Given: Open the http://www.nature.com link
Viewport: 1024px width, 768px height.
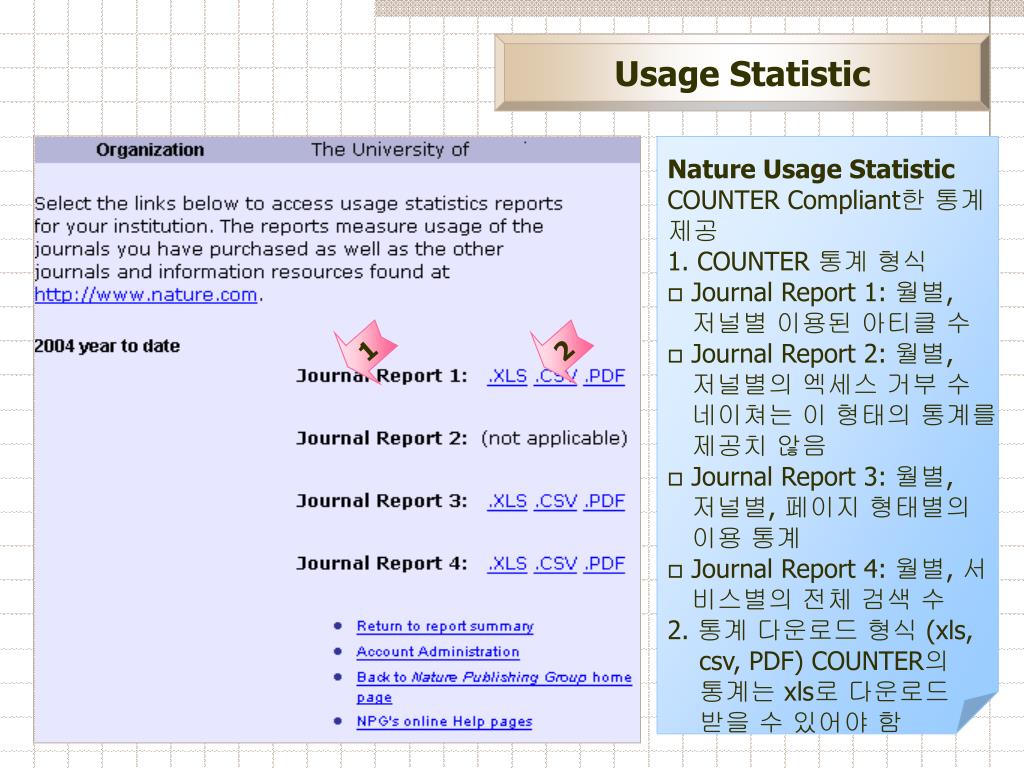Looking at the screenshot, I should 146,295.
